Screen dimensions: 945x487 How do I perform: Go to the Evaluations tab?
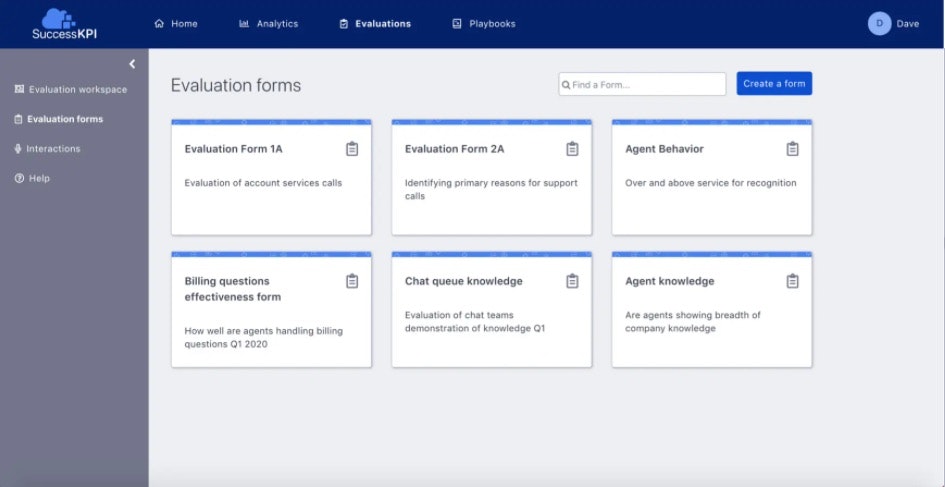375,24
